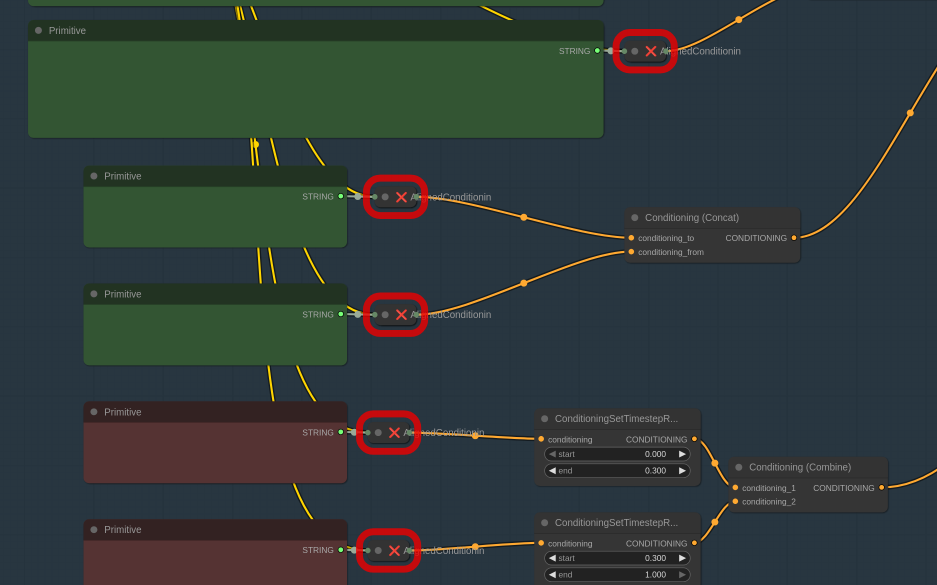Image resolution: width=937 pixels, height=585 pixels.
Task: Click the end 1.000 value field
Action: tap(617, 574)
